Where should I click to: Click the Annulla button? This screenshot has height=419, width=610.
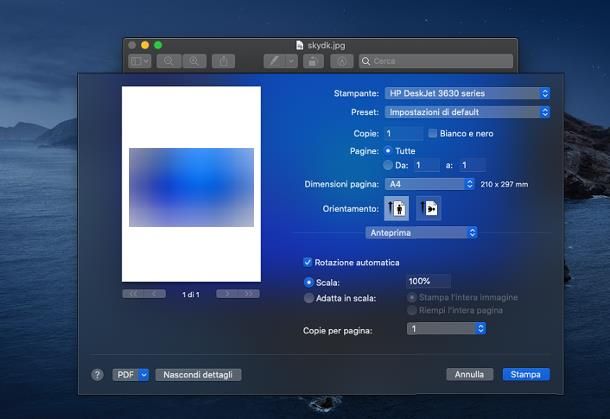(x=470, y=374)
